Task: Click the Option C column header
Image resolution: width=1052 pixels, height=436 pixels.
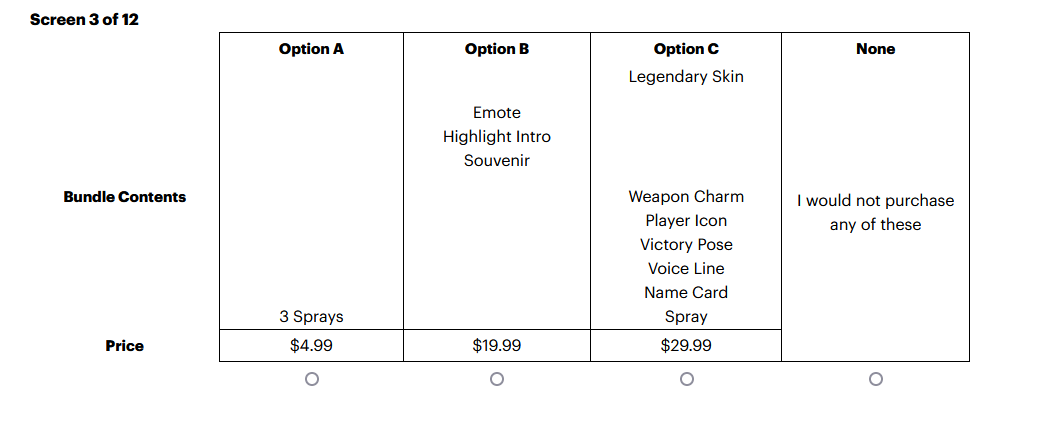Action: click(x=686, y=49)
